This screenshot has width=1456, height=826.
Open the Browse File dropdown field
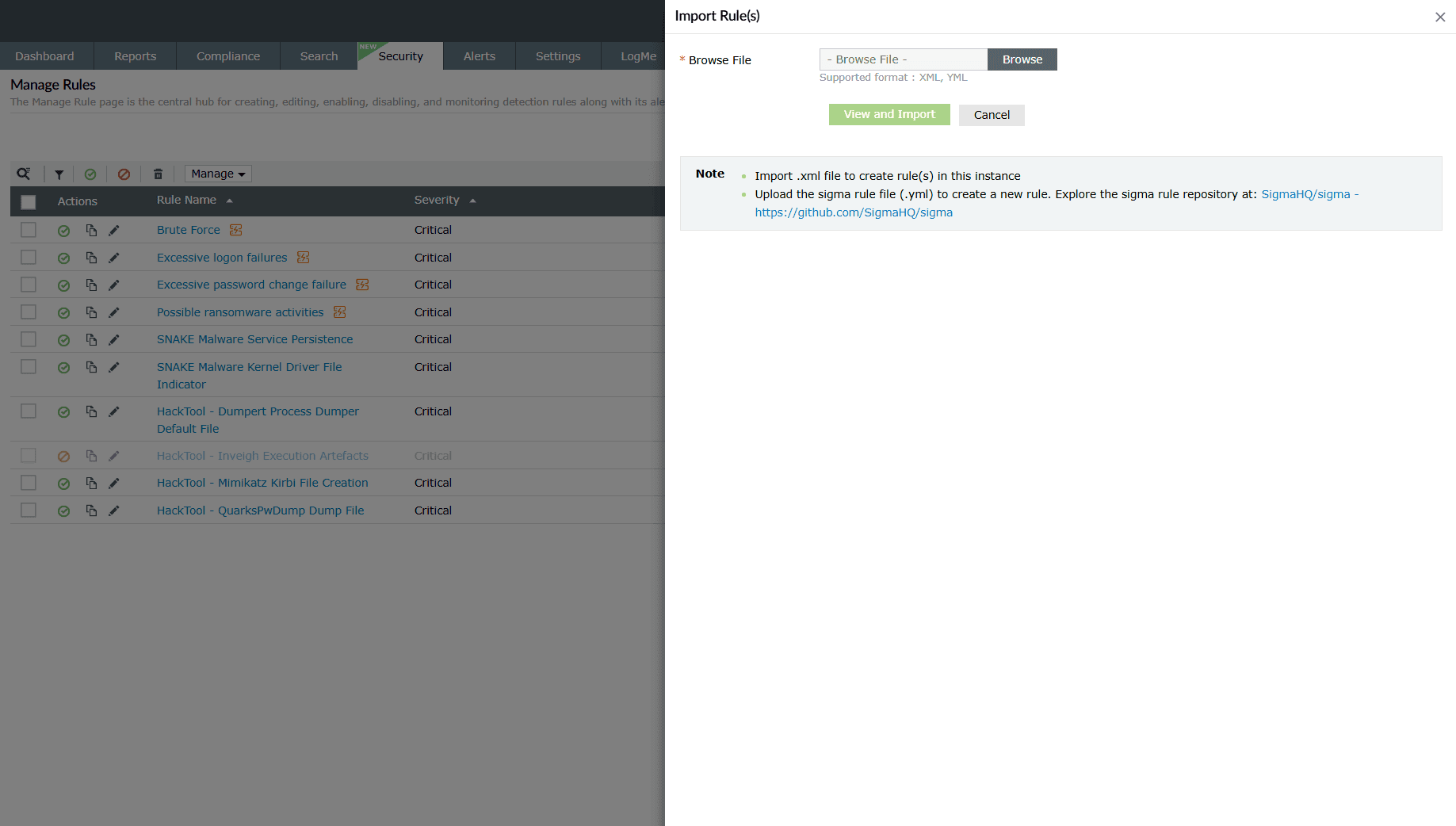(903, 59)
